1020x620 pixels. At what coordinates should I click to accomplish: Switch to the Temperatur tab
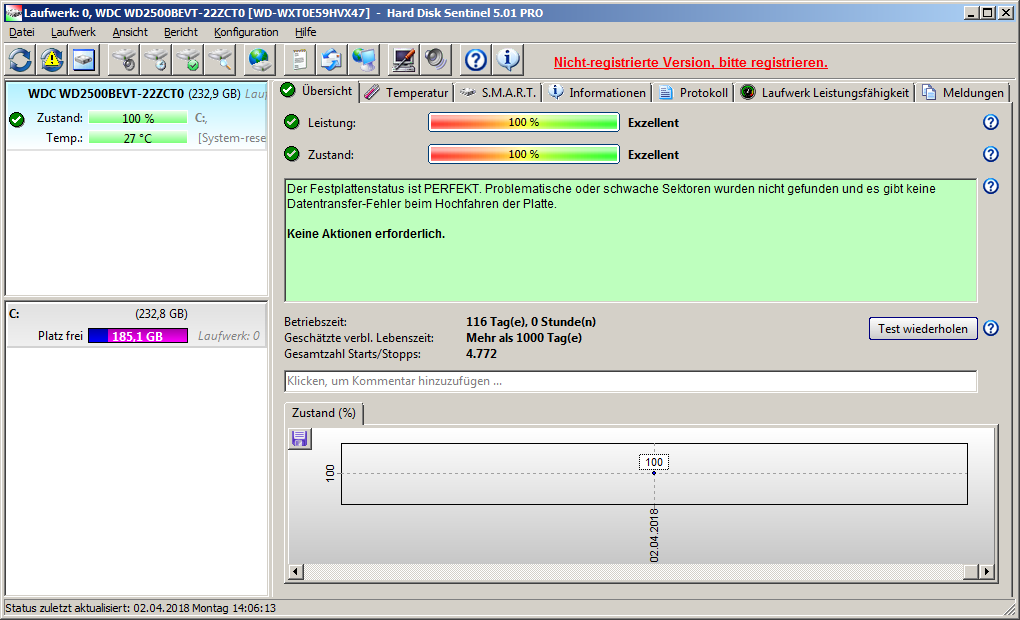pyautogui.click(x=407, y=92)
